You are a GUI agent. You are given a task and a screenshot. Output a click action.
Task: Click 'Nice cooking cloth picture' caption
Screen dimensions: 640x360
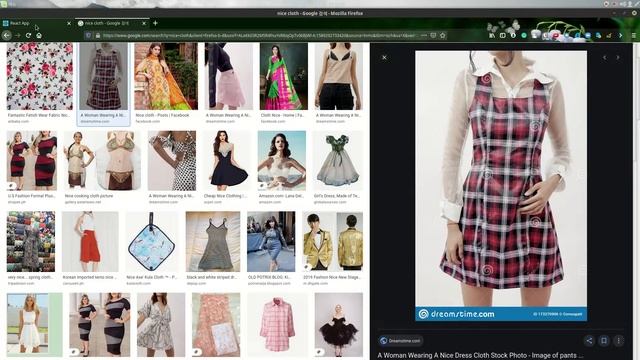coord(89,196)
